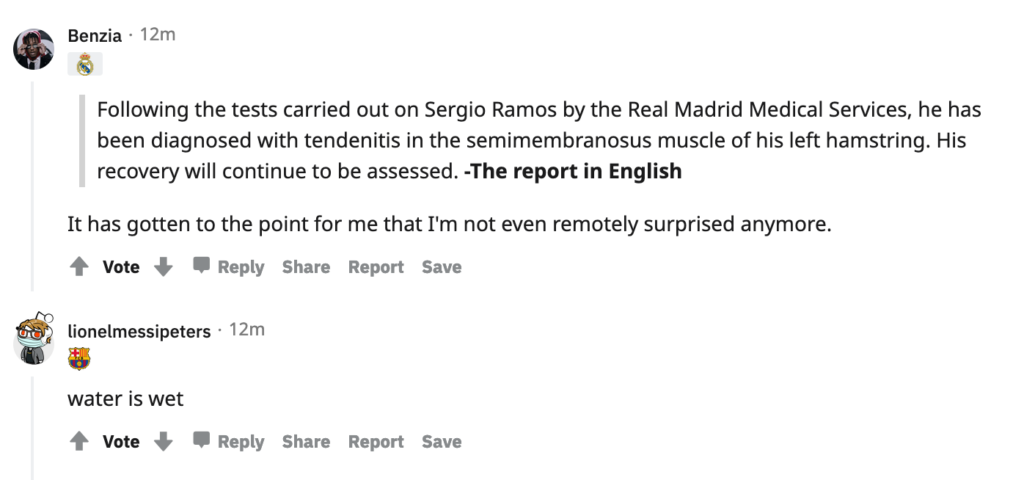Click Benzia's user avatar
The width and height of the screenshot is (1024, 480).
[33, 48]
